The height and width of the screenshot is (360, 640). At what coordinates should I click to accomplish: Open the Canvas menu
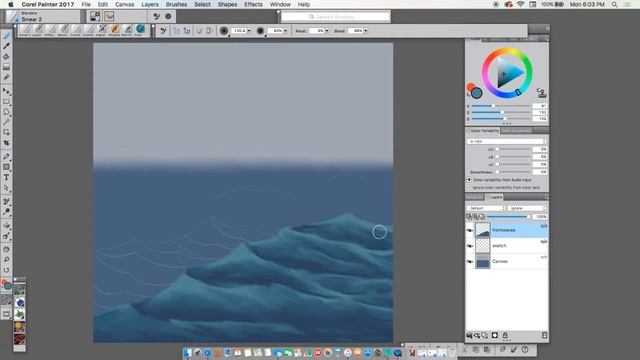(x=124, y=4)
